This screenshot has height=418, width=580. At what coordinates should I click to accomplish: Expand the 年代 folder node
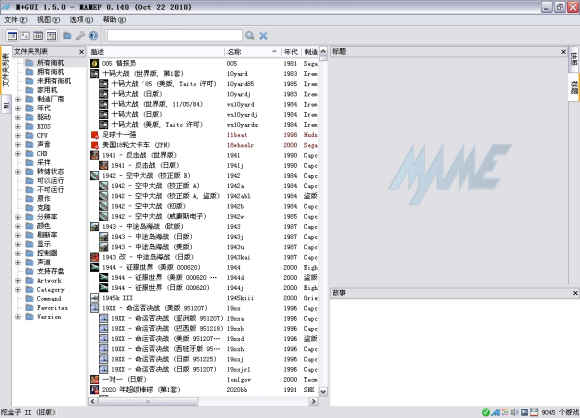coord(18,108)
